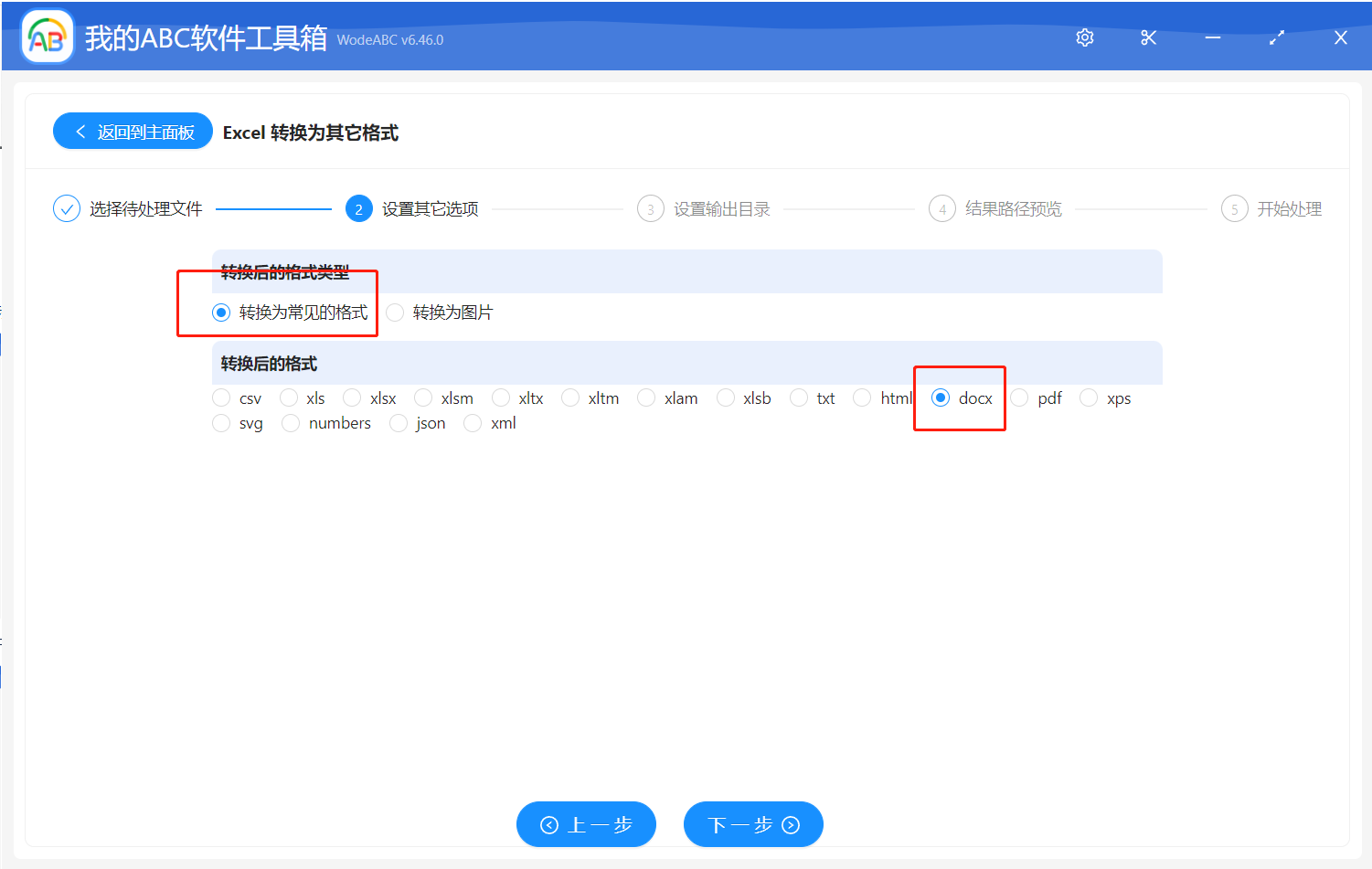Select csv as the output format

220,397
